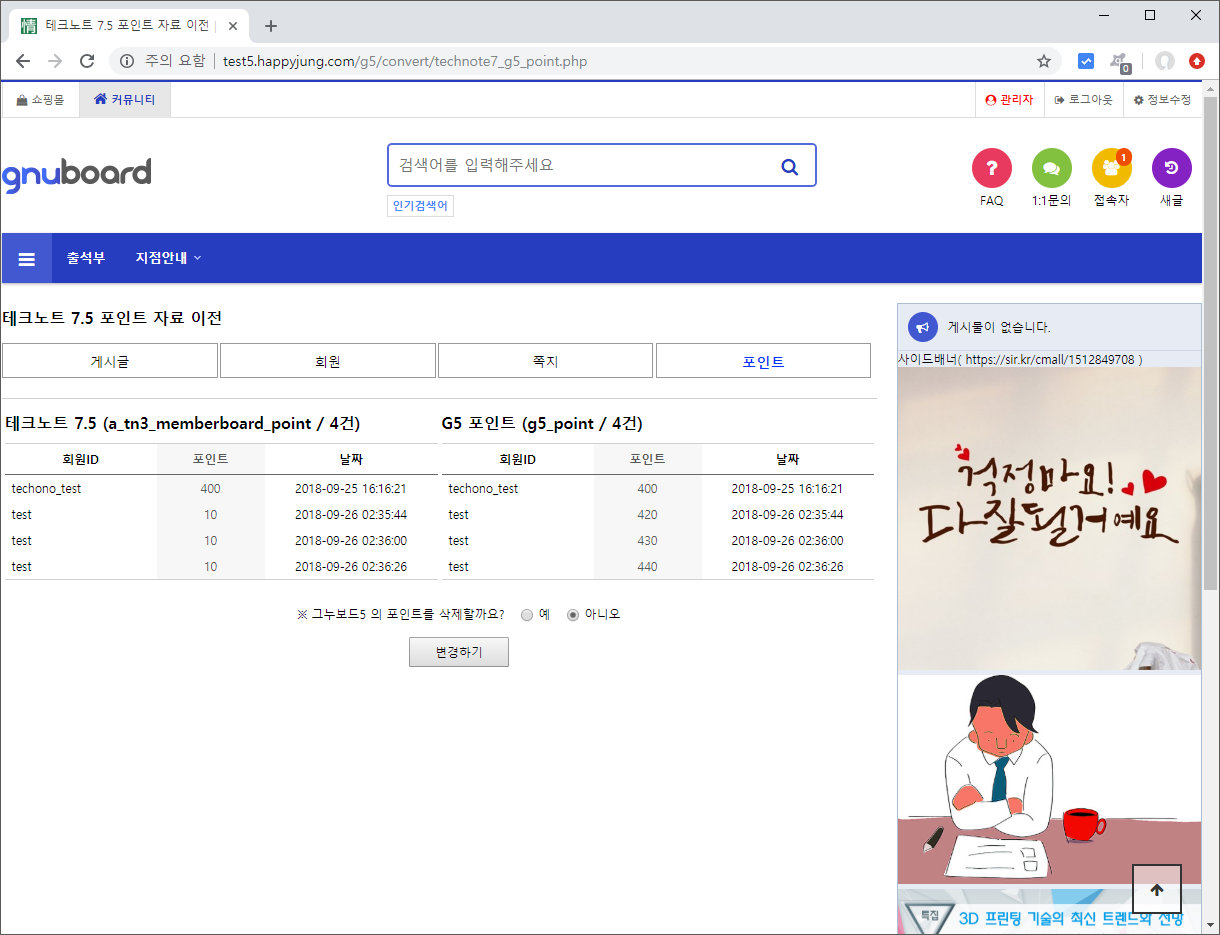Switch to the 게시글 tab
The height and width of the screenshot is (935, 1220).
point(110,362)
